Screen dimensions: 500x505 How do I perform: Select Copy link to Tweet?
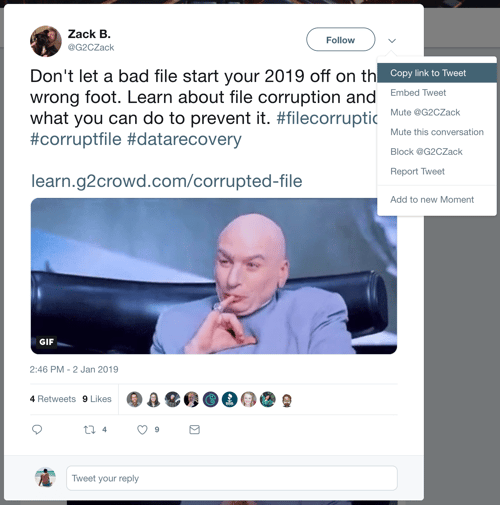click(428, 73)
